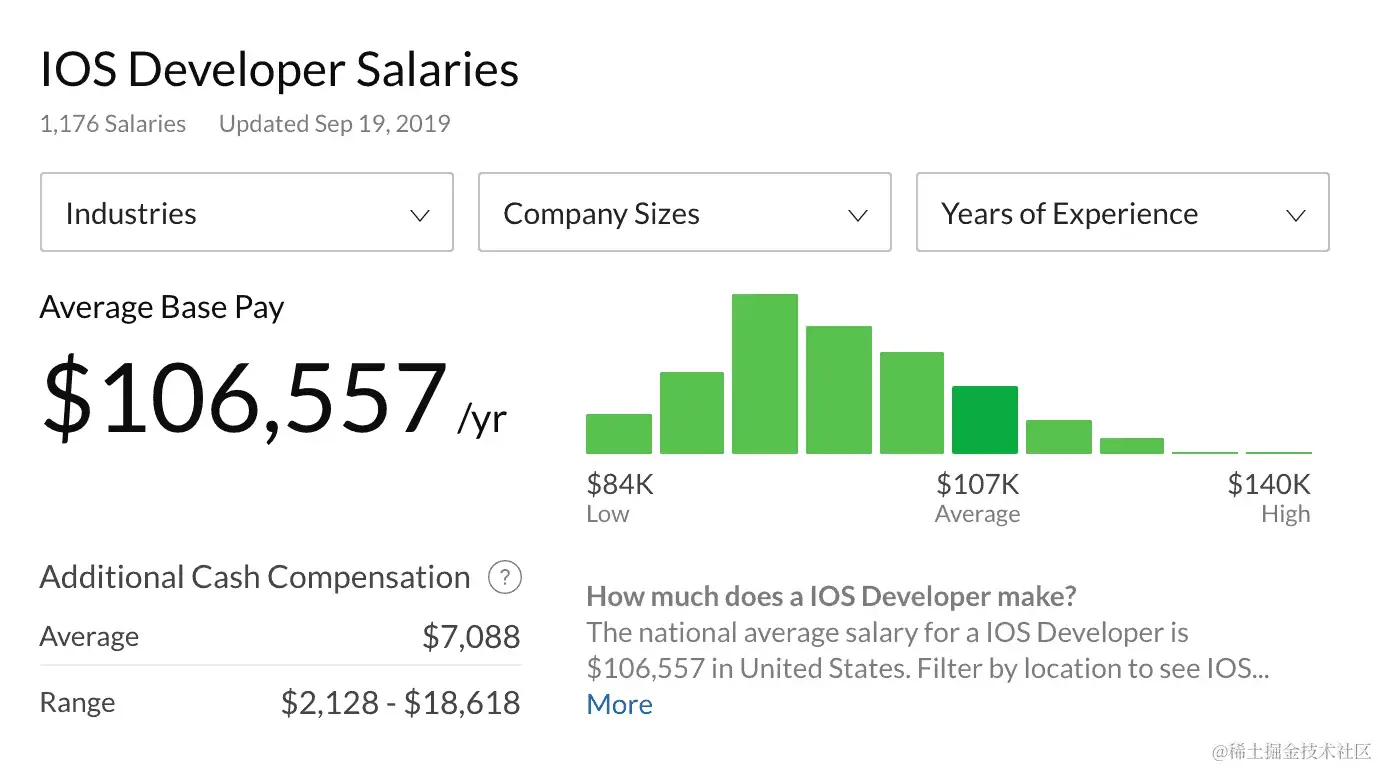The width and height of the screenshot is (1378, 768).
Task: Open the Company Sizes dropdown
Action: pos(684,212)
